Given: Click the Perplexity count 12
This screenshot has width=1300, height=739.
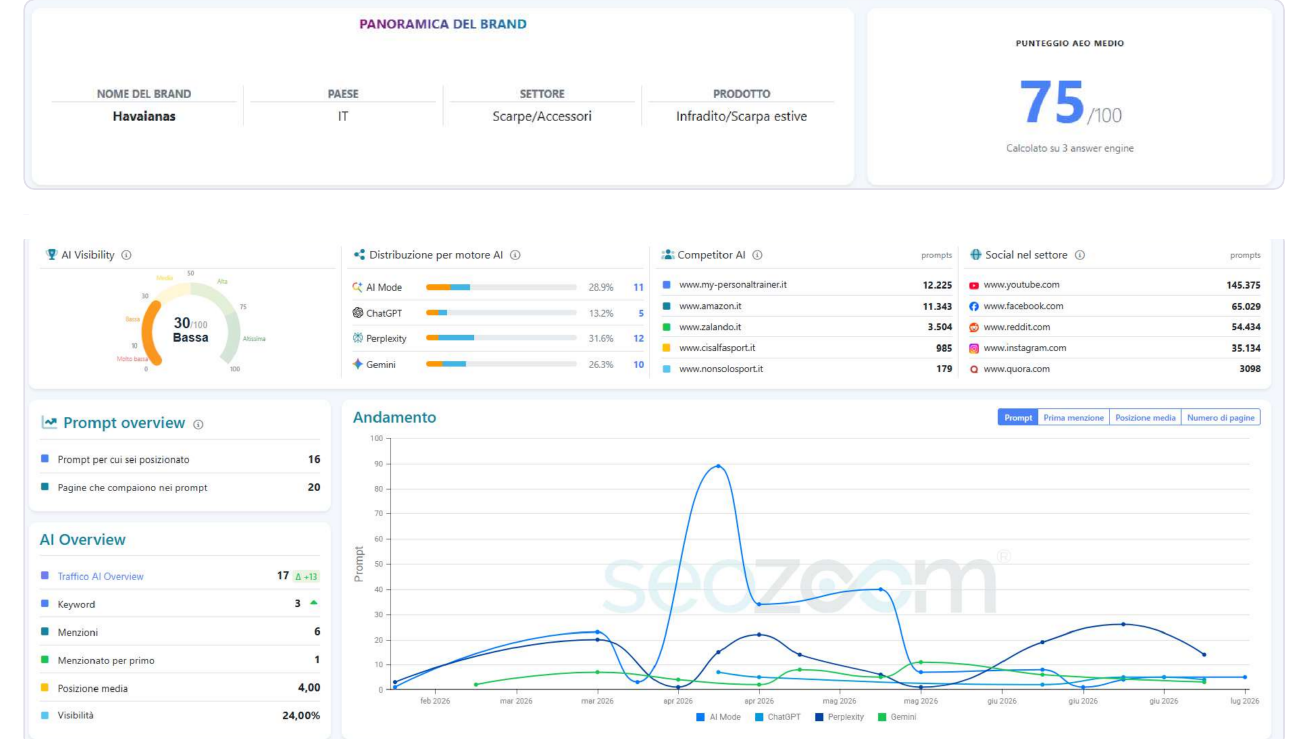Looking at the screenshot, I should pos(638,338).
